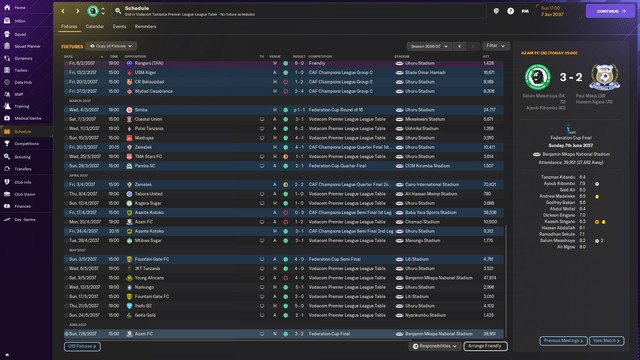The width and height of the screenshot is (640, 360).
Task: Open the Dynamics sidebar icon
Action: pyautogui.click(x=7, y=58)
